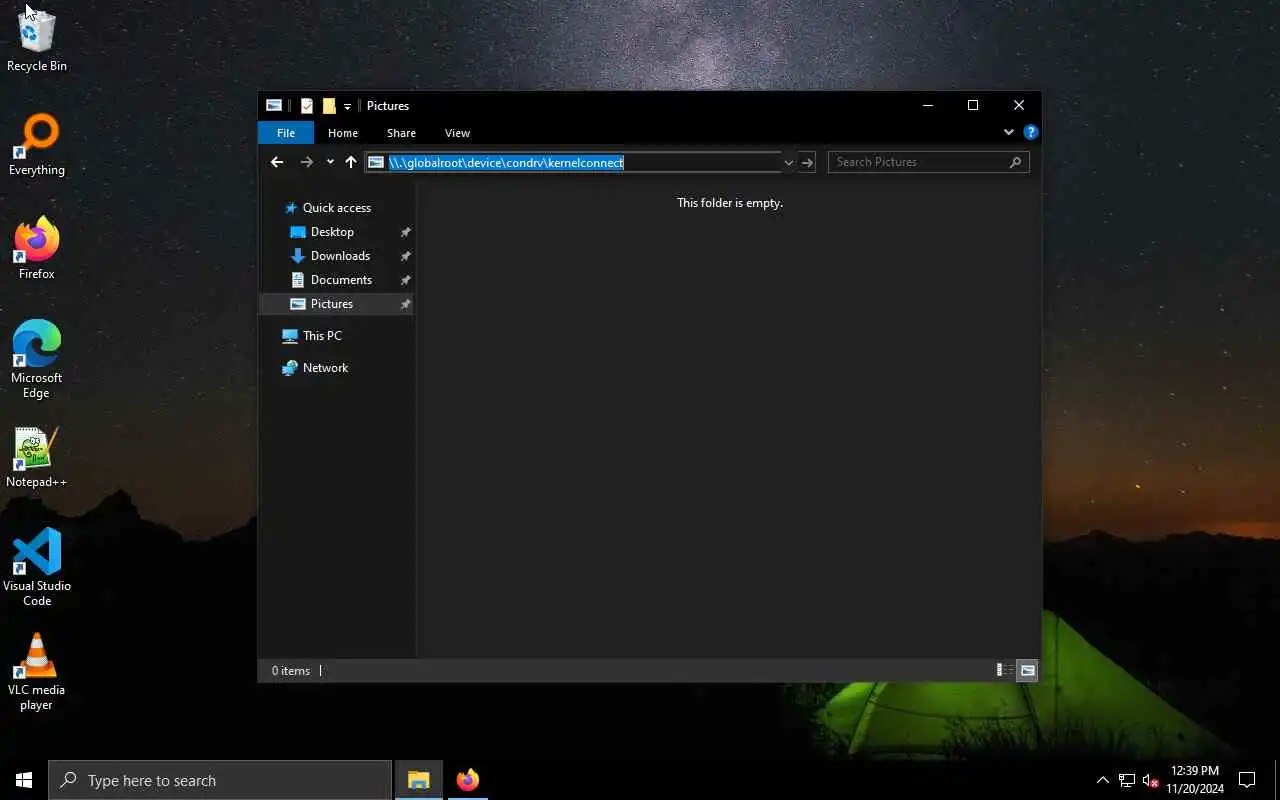The height and width of the screenshot is (800, 1280).
Task: Switch to the Details view layout
Action: pos(1003,670)
